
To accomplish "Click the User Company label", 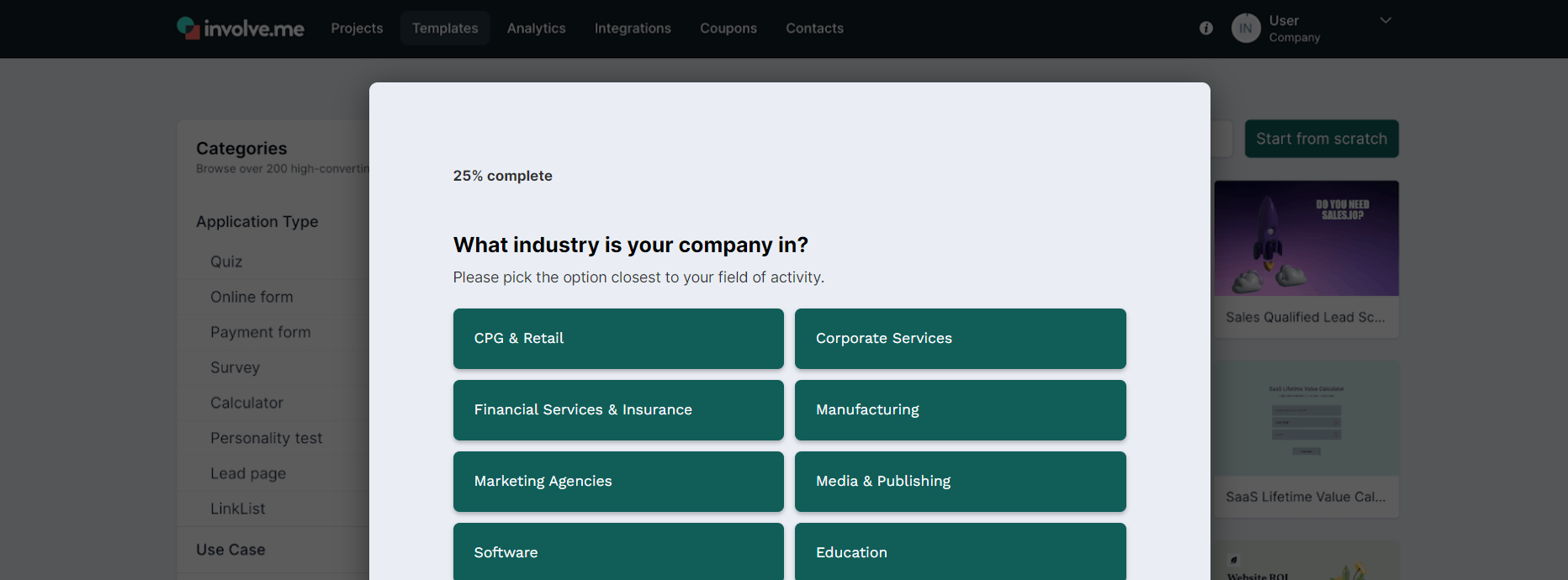I will (1295, 29).
